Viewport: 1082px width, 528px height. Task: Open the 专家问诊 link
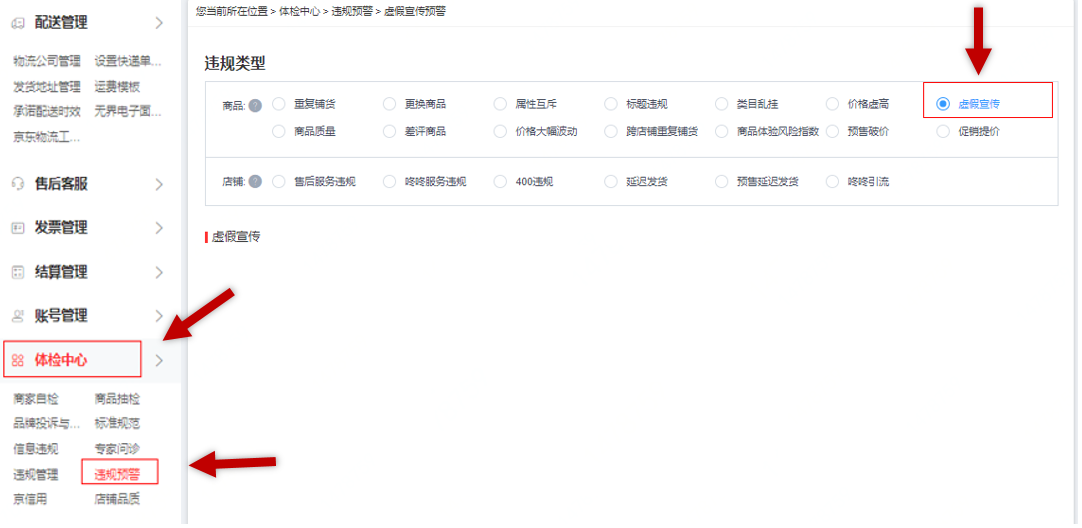click(x=117, y=449)
